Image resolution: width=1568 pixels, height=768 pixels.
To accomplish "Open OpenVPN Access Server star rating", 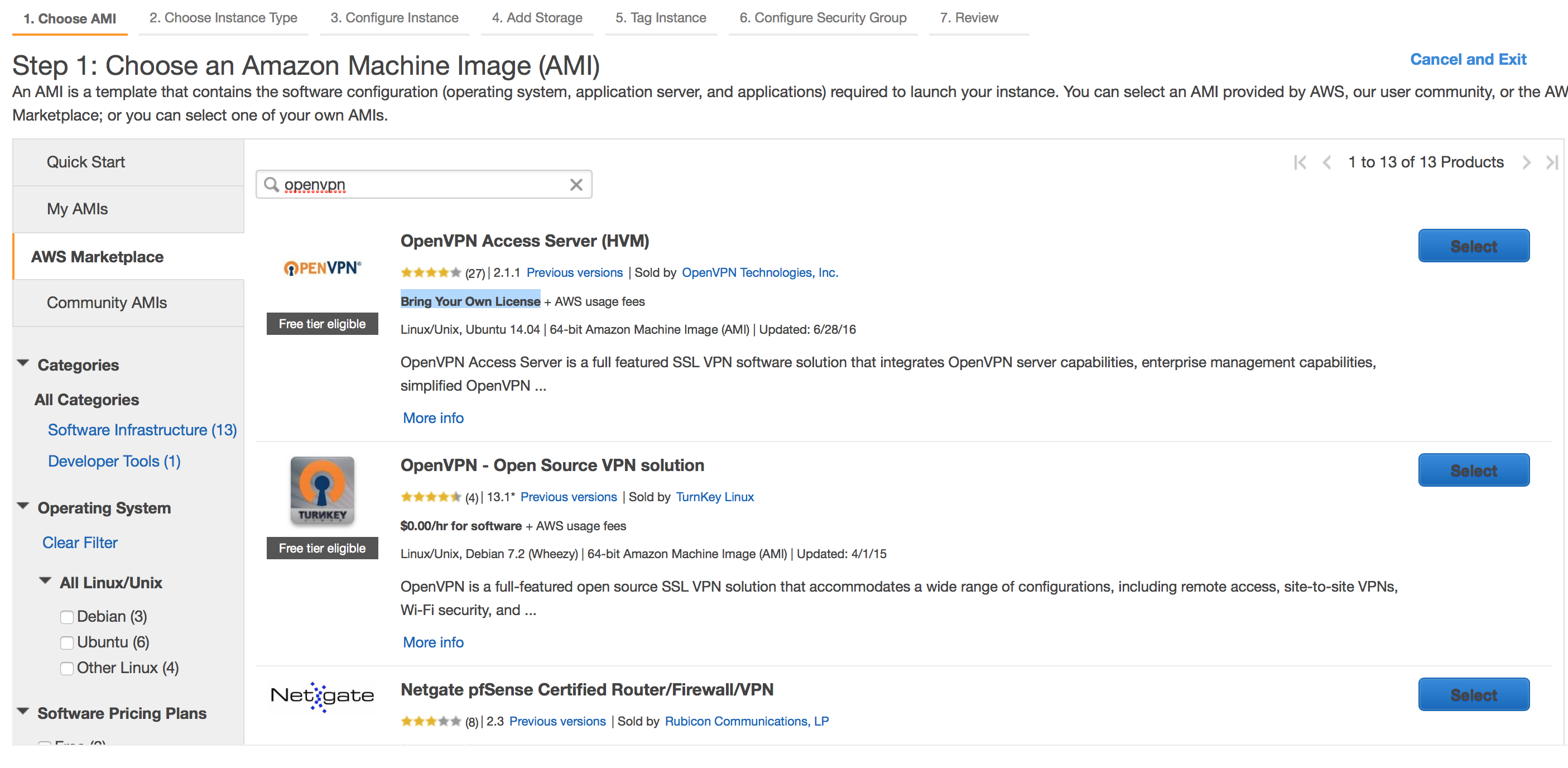I will (430, 273).
